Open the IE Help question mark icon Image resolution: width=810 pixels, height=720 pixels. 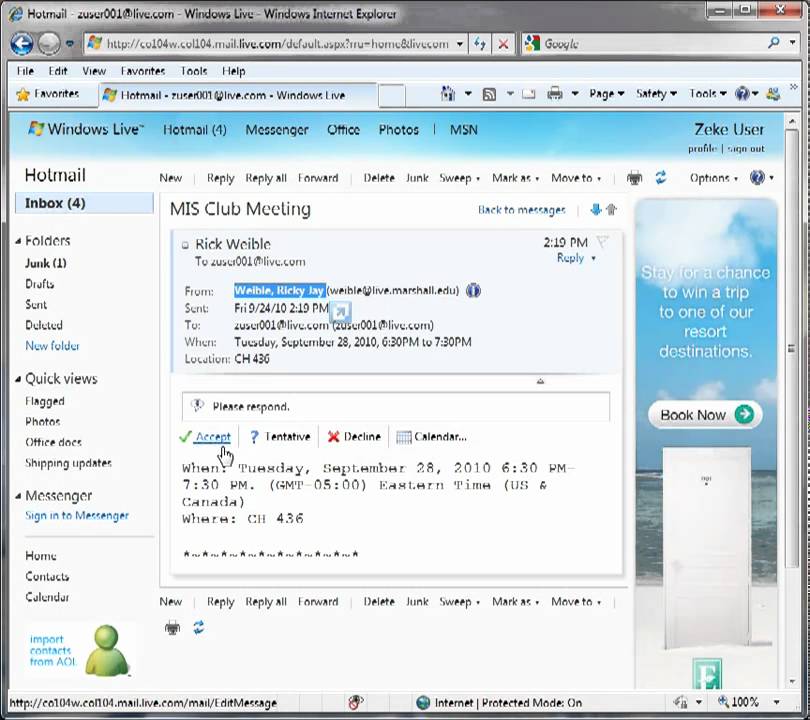coord(742,94)
